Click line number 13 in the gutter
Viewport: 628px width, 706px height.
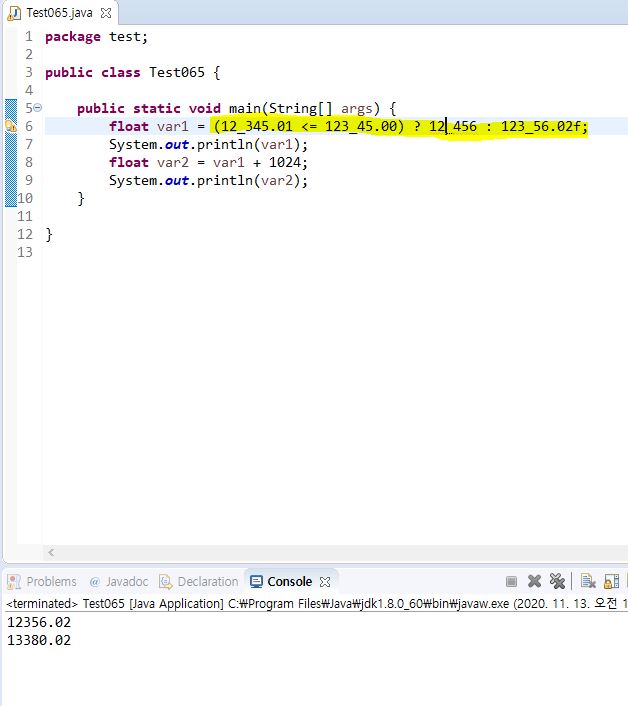pyautogui.click(x=25, y=252)
